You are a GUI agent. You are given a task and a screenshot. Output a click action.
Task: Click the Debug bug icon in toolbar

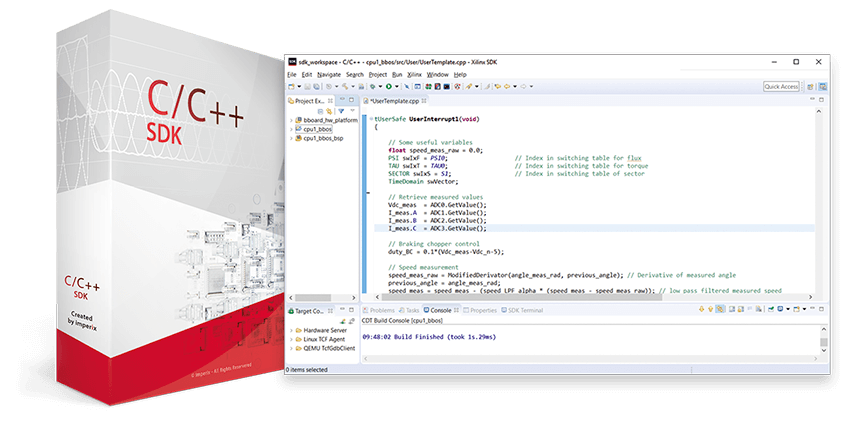click(x=374, y=87)
